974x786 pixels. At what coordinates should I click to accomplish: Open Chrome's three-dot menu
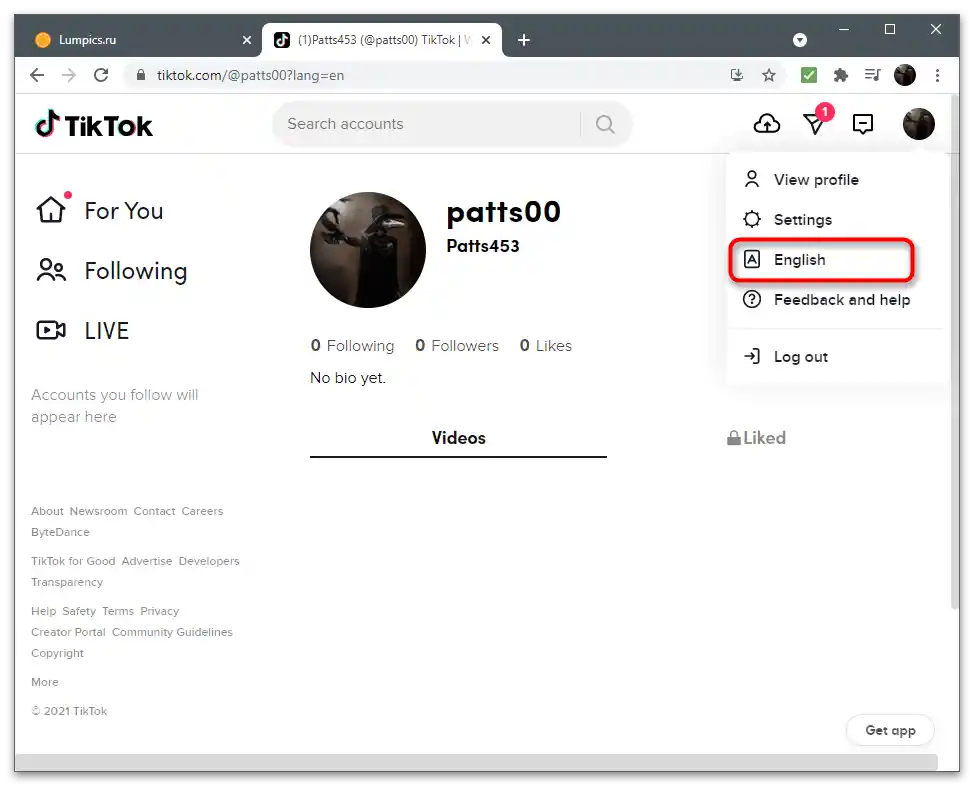click(x=937, y=75)
